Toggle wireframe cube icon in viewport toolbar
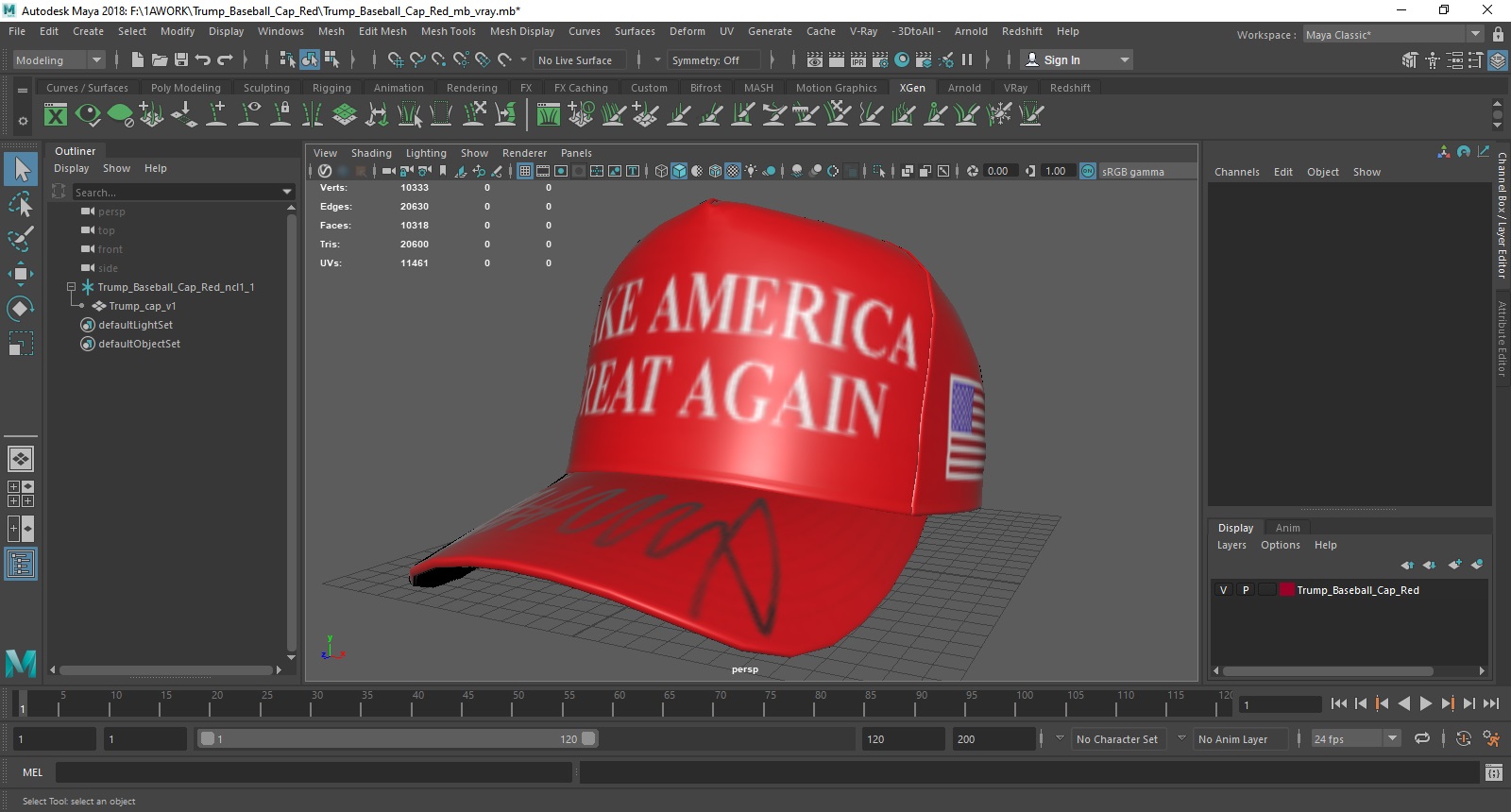 (661, 171)
